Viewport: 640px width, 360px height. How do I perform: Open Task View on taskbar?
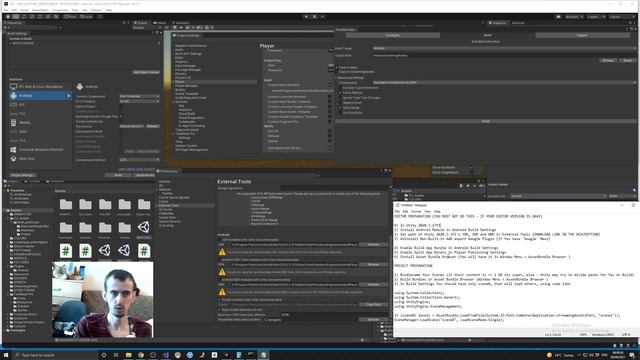(116, 355)
